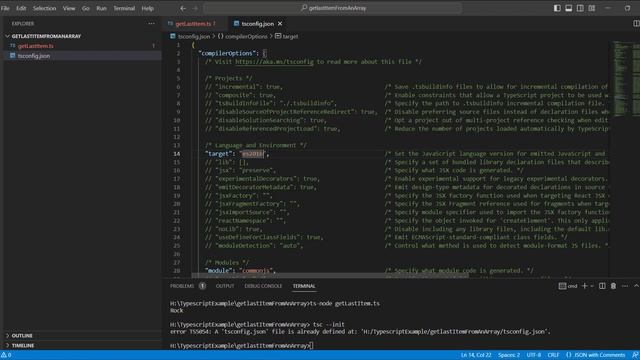Click the terminal command prompt line
This screenshot has width=640, height=360.
point(242,346)
